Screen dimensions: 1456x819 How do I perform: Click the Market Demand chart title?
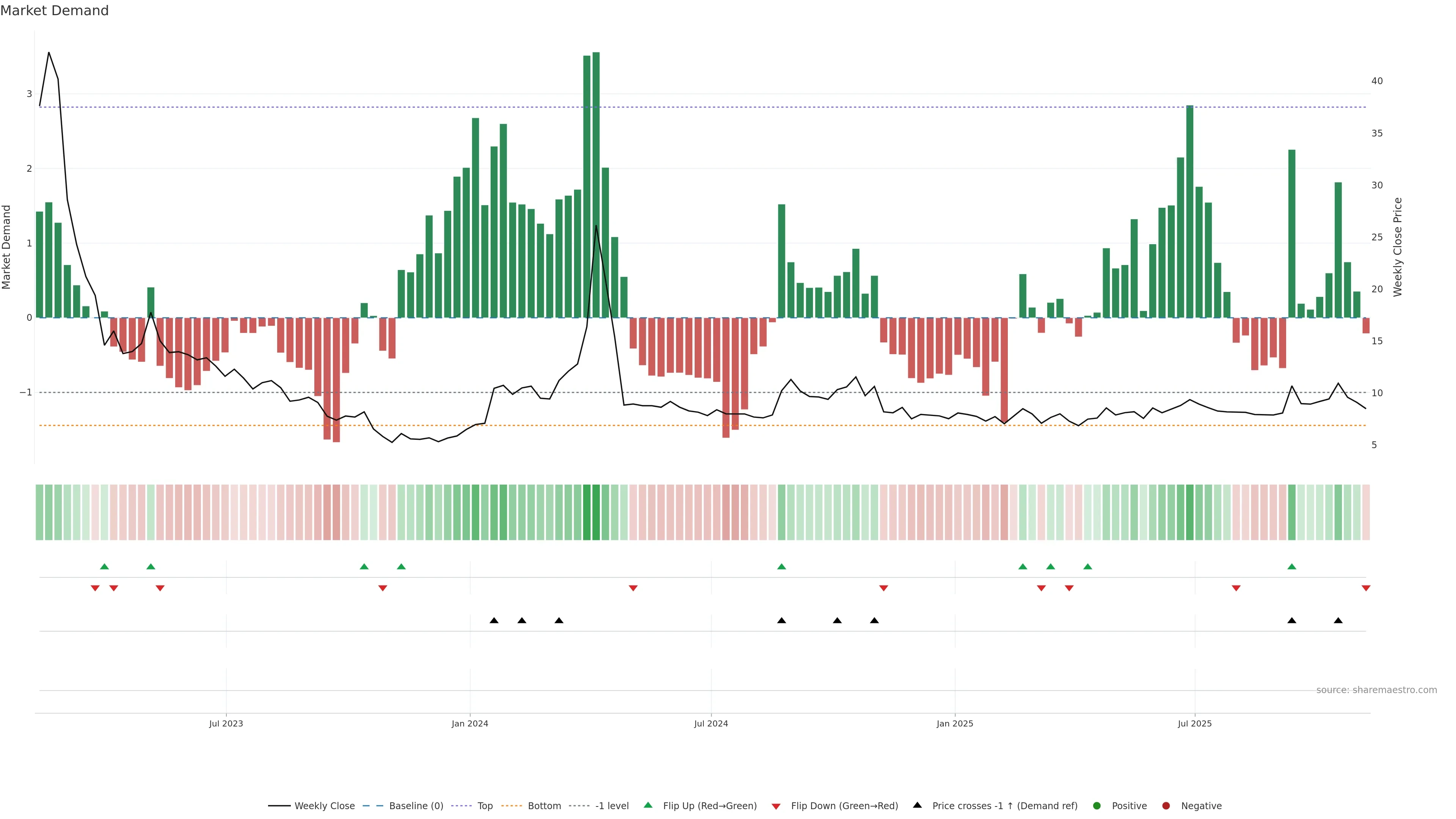(55, 11)
